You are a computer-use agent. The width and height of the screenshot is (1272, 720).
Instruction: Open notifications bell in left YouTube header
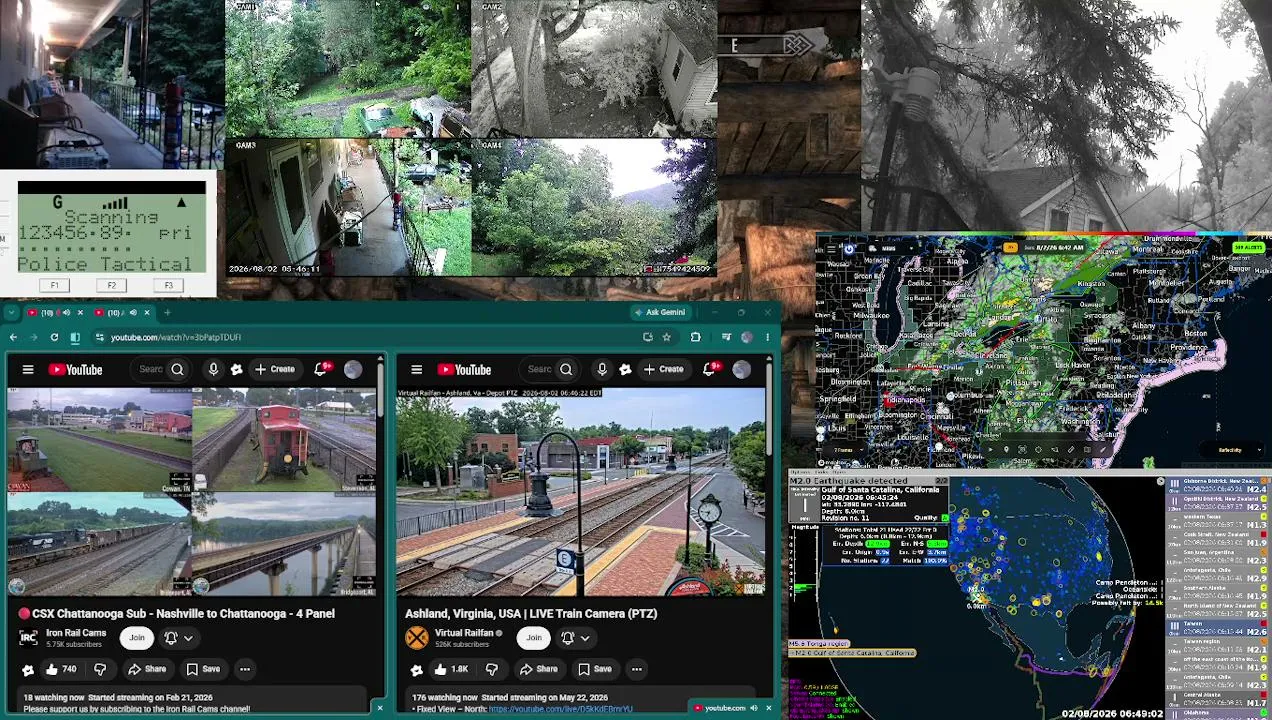(x=322, y=370)
